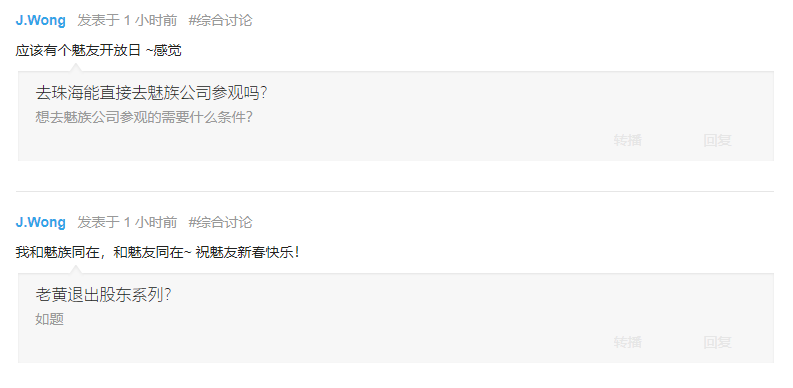The height and width of the screenshot is (388, 793).
Task: Select the #综合讨论 tag on the 新春快乐 post
Action: 220,223
